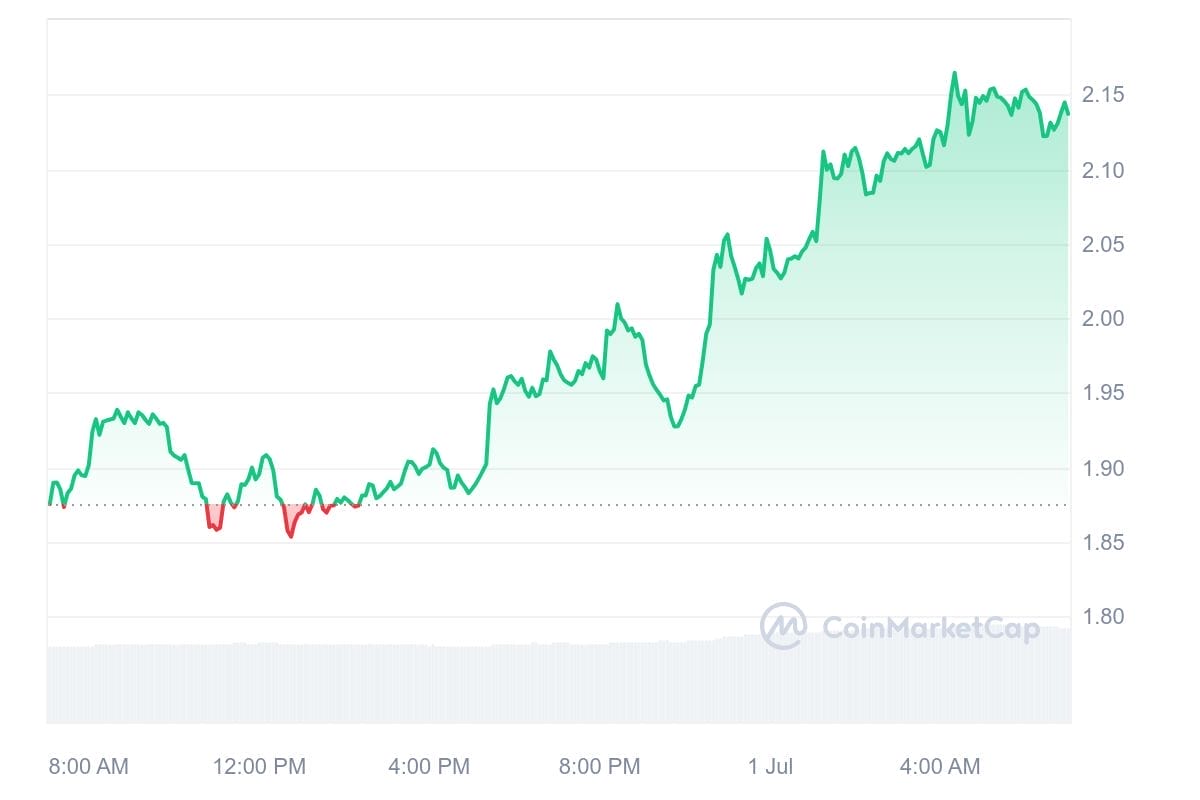Click the 4:00 AM time label
Screen dimensions: 1200x800
(x=940, y=767)
